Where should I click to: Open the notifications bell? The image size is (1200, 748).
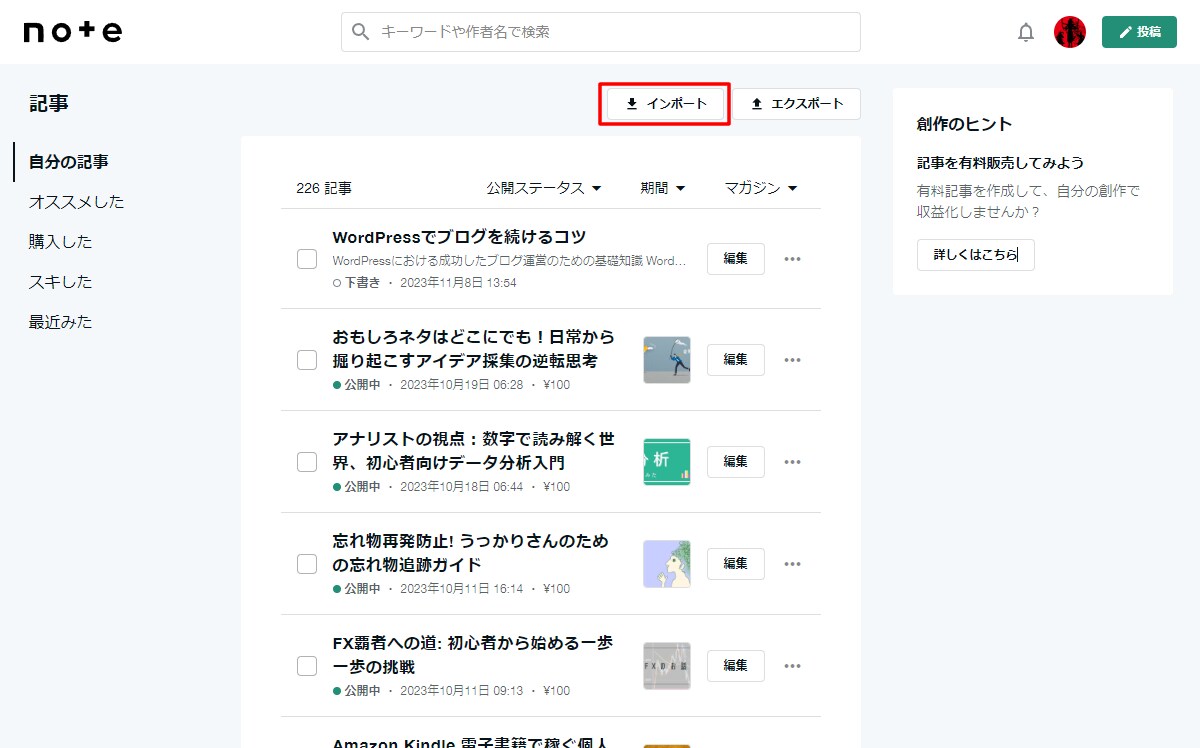[1026, 32]
